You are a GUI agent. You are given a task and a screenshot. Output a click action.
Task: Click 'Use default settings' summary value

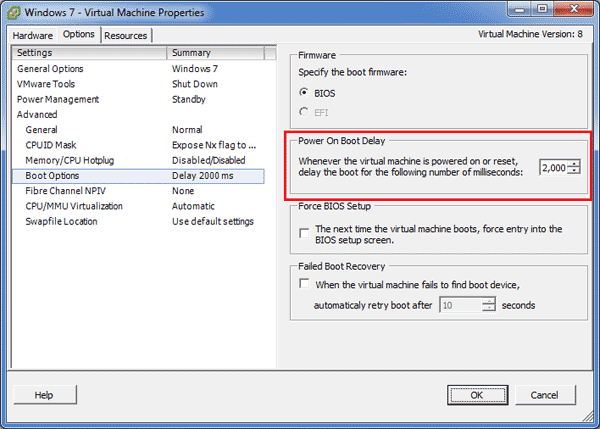tap(213, 222)
